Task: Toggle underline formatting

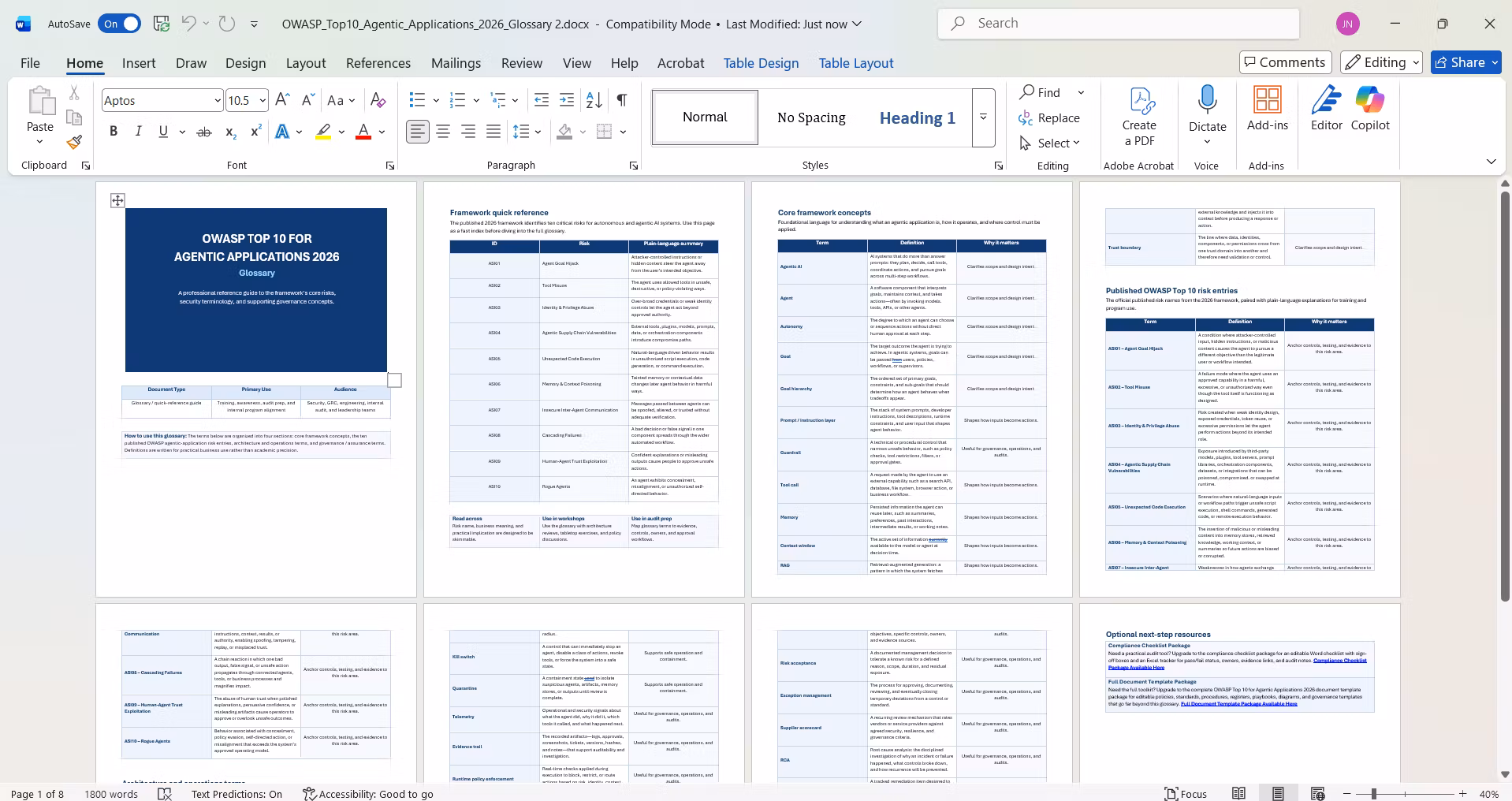Action: (x=163, y=132)
